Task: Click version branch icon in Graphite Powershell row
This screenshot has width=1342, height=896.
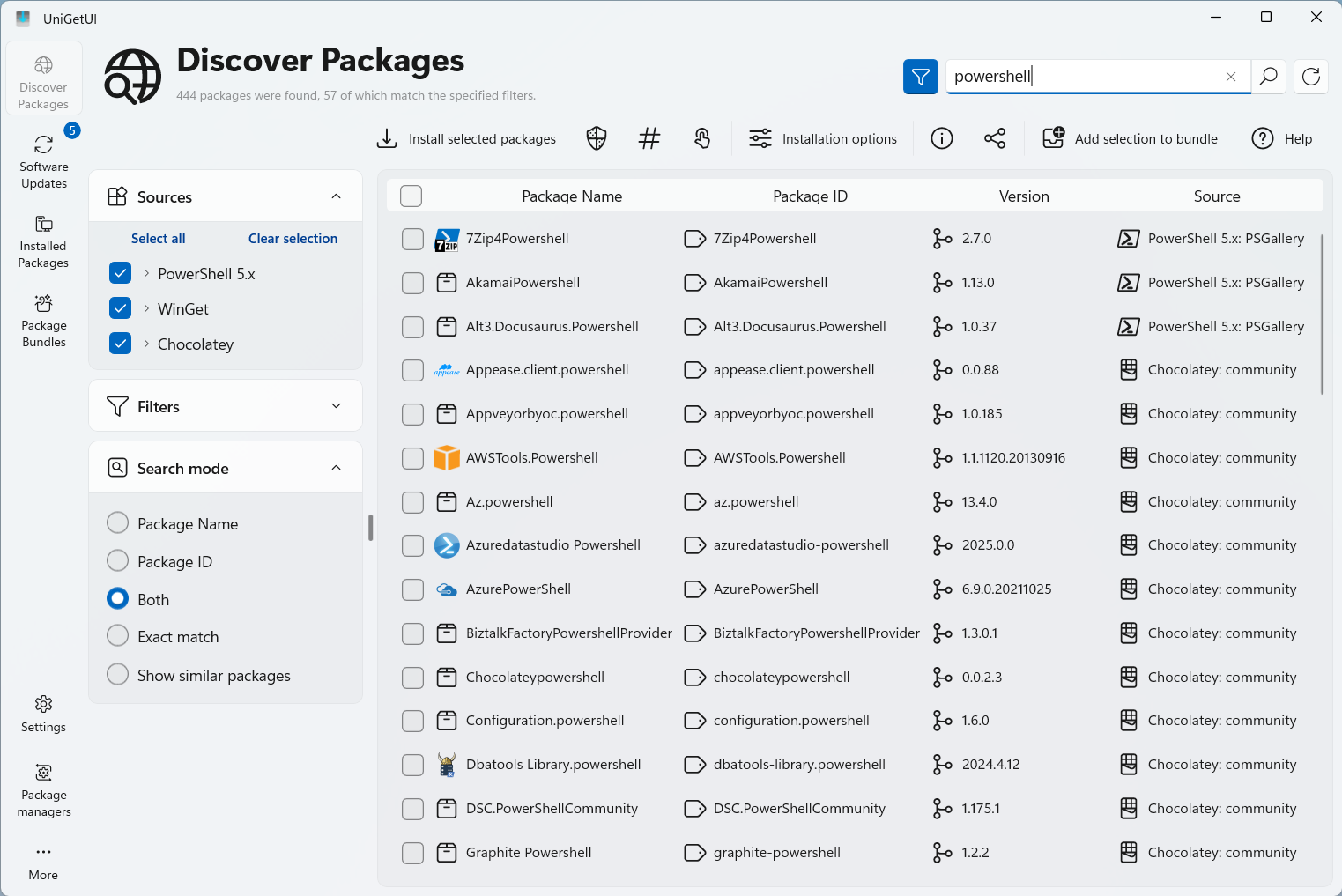Action: click(x=943, y=853)
